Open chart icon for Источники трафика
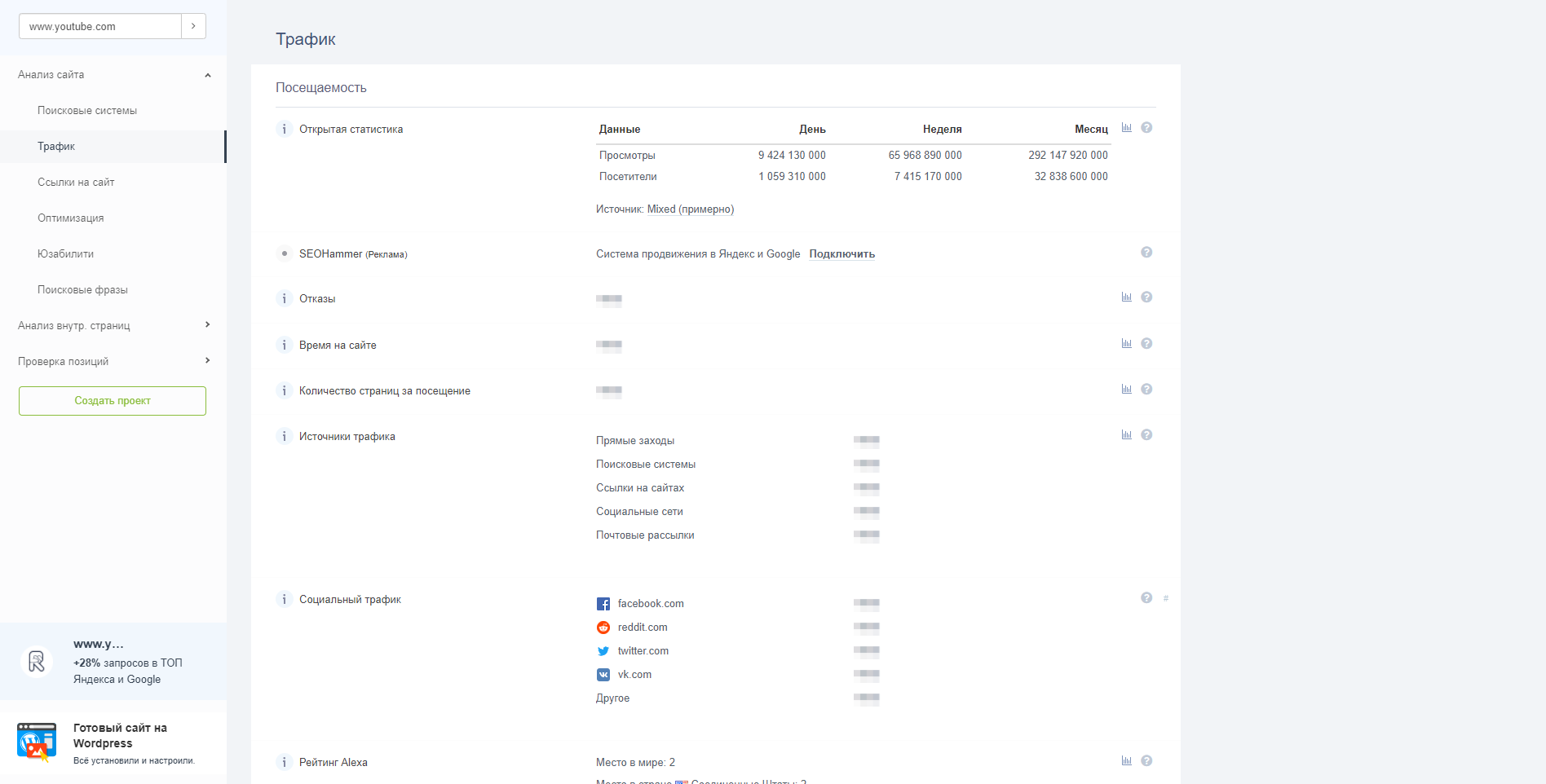This screenshot has height=784, width=1546. 1126,435
